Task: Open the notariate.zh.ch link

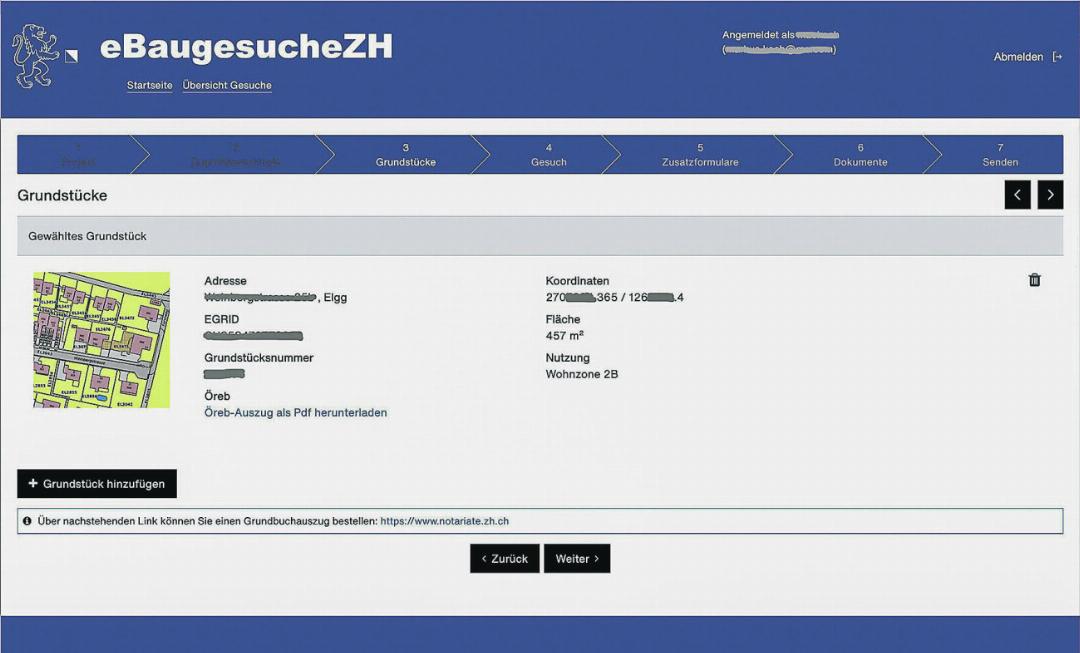Action: (444, 521)
